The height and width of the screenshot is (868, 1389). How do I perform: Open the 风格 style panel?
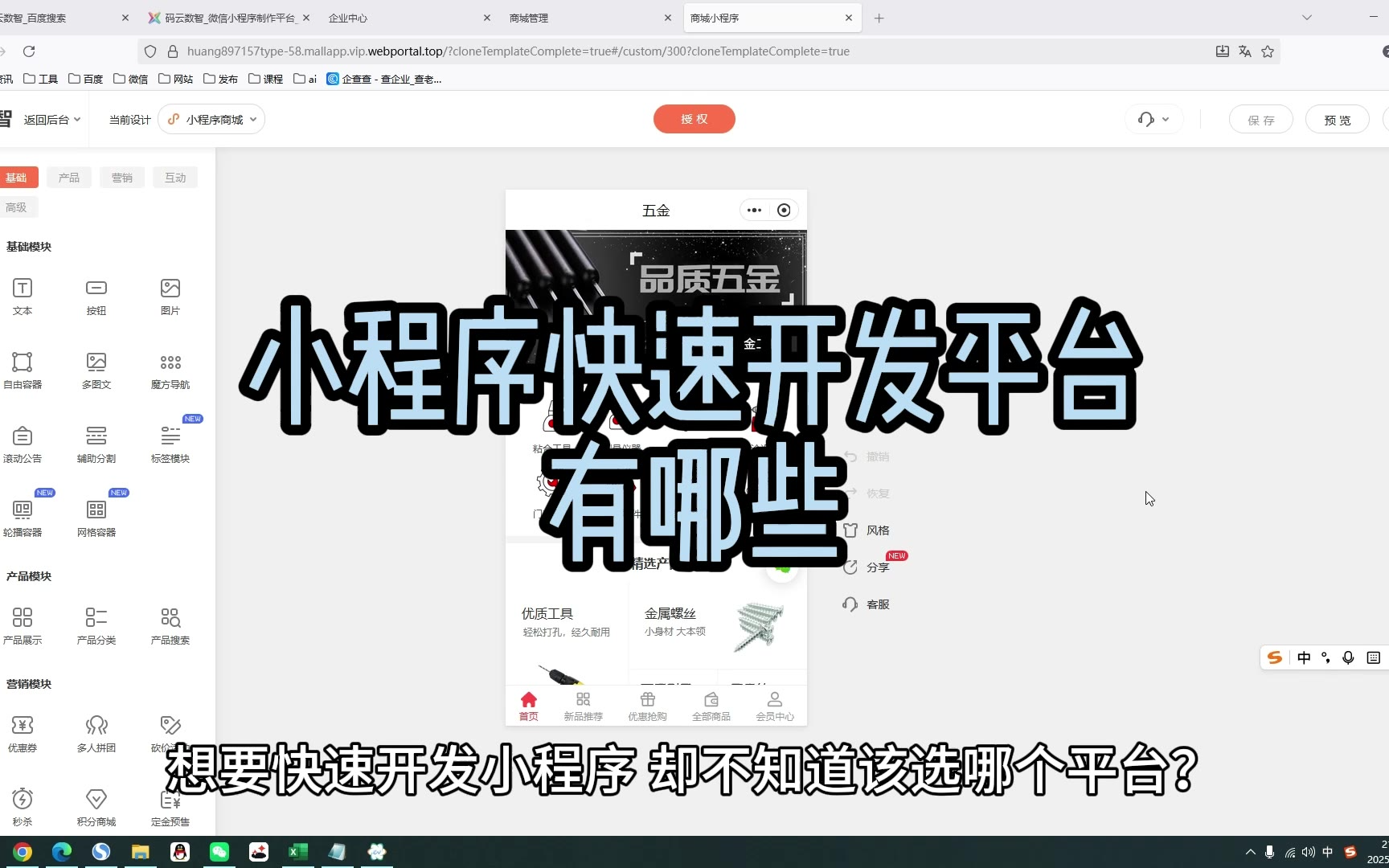pos(867,530)
